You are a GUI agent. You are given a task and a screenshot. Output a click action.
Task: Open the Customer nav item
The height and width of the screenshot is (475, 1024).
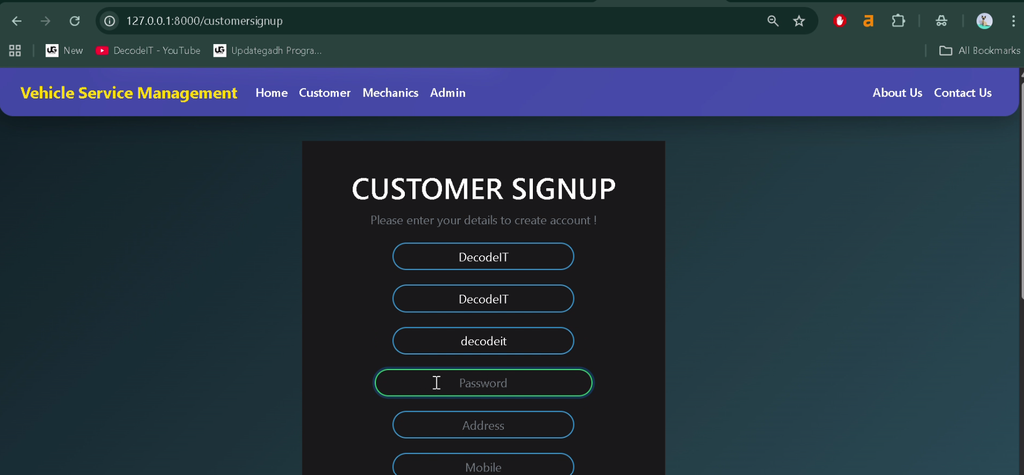click(325, 93)
